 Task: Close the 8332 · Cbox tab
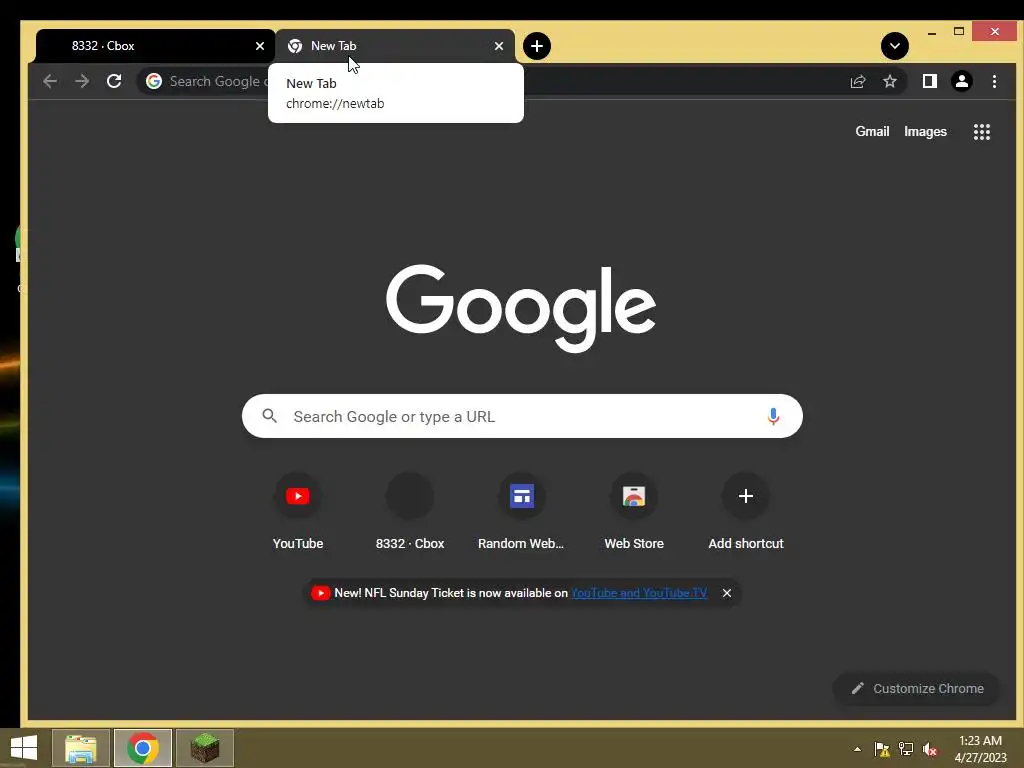(260, 46)
